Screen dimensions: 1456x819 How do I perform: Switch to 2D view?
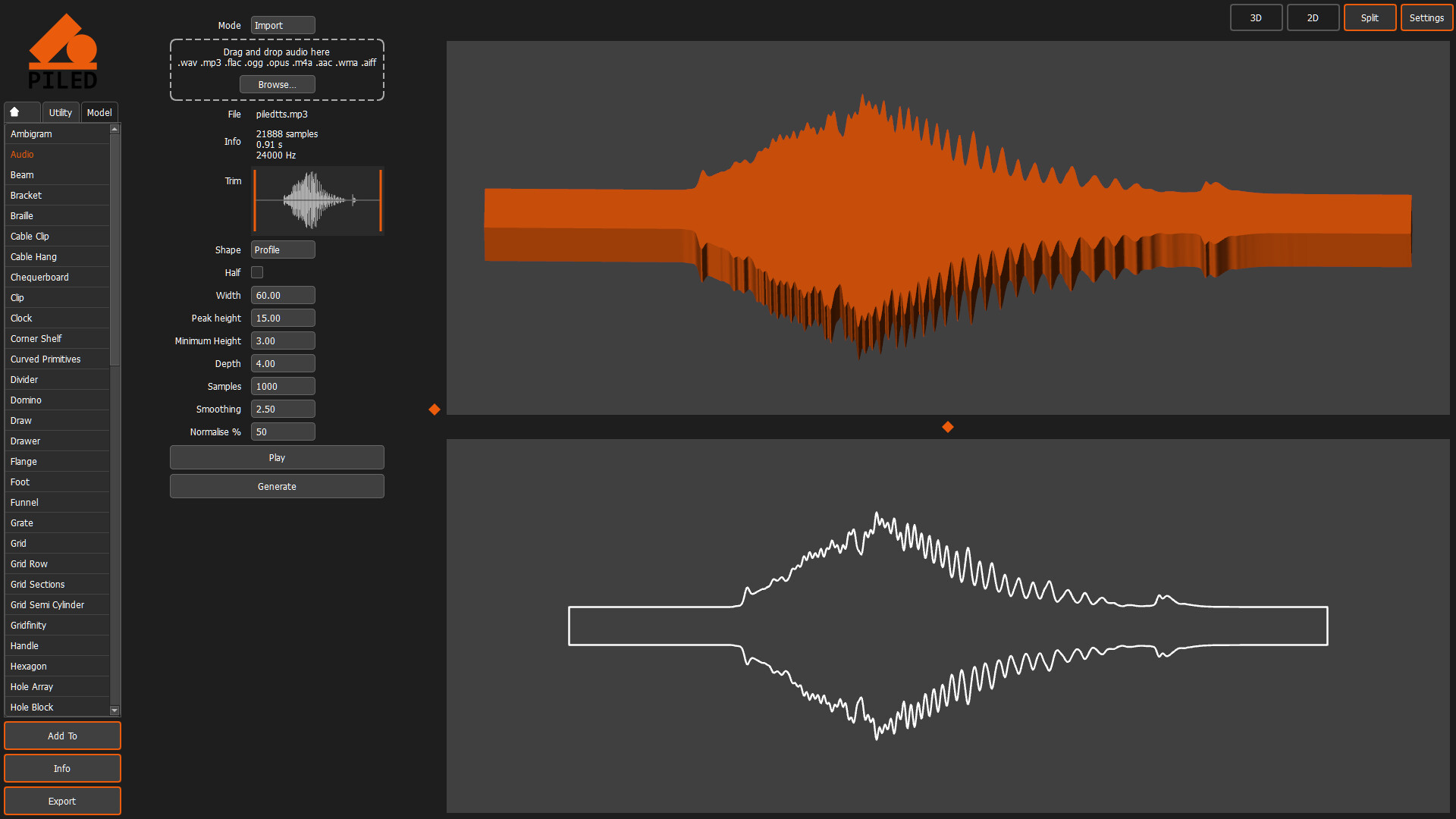pyautogui.click(x=1313, y=17)
